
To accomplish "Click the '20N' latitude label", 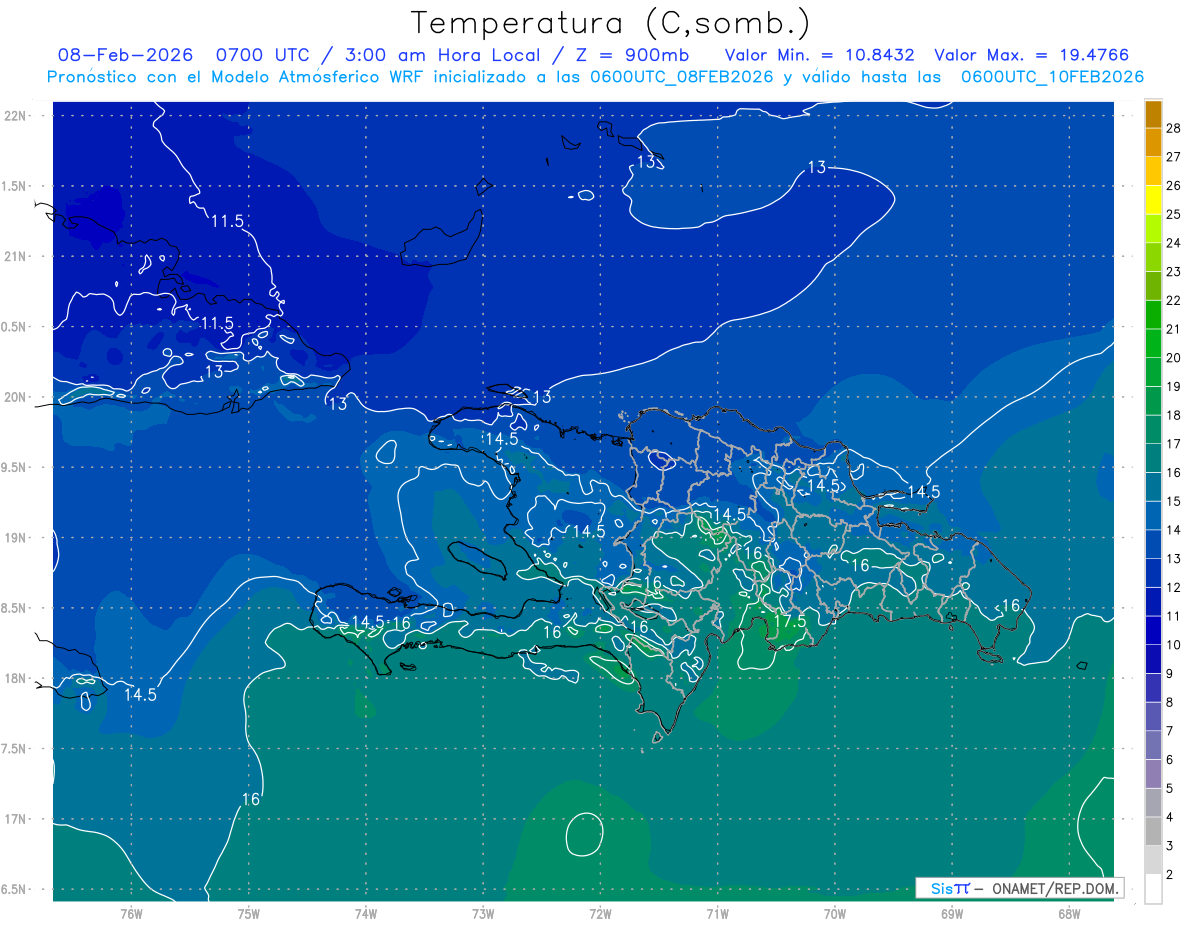I will coord(17,397).
